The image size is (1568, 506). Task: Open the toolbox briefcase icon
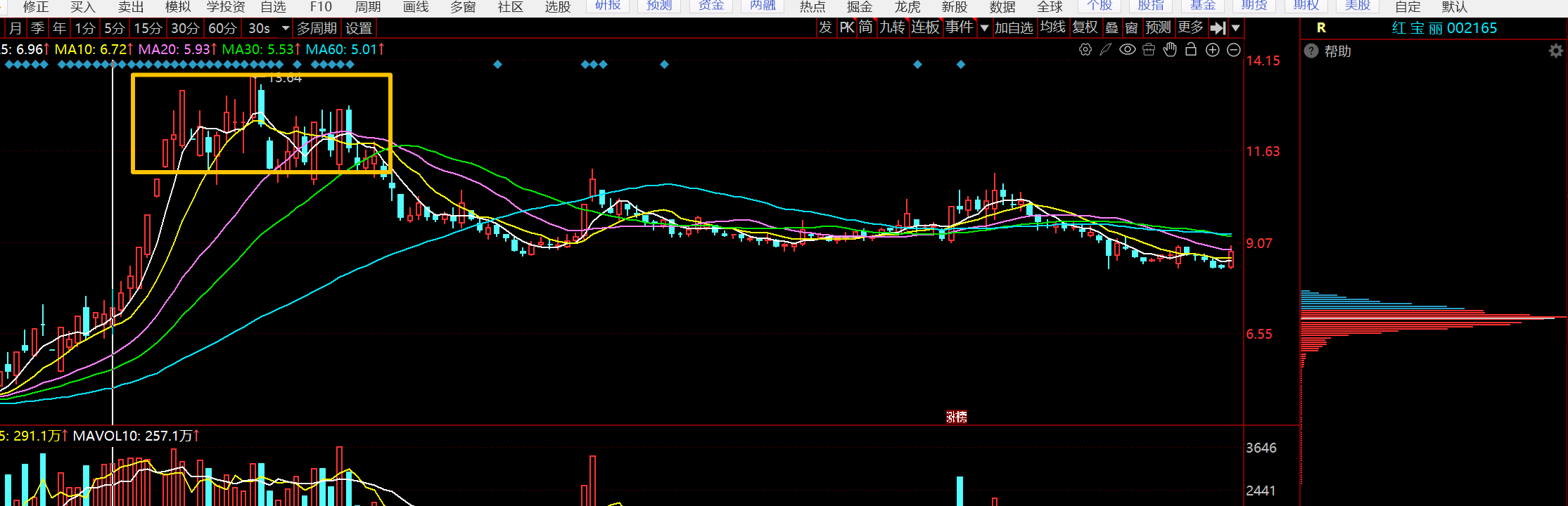(x=1149, y=50)
